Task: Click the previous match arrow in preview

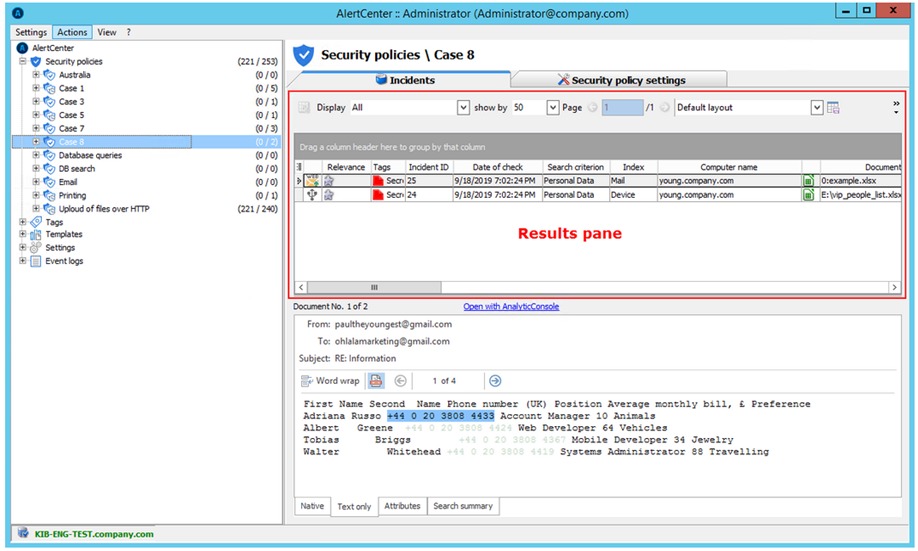Action: point(400,381)
